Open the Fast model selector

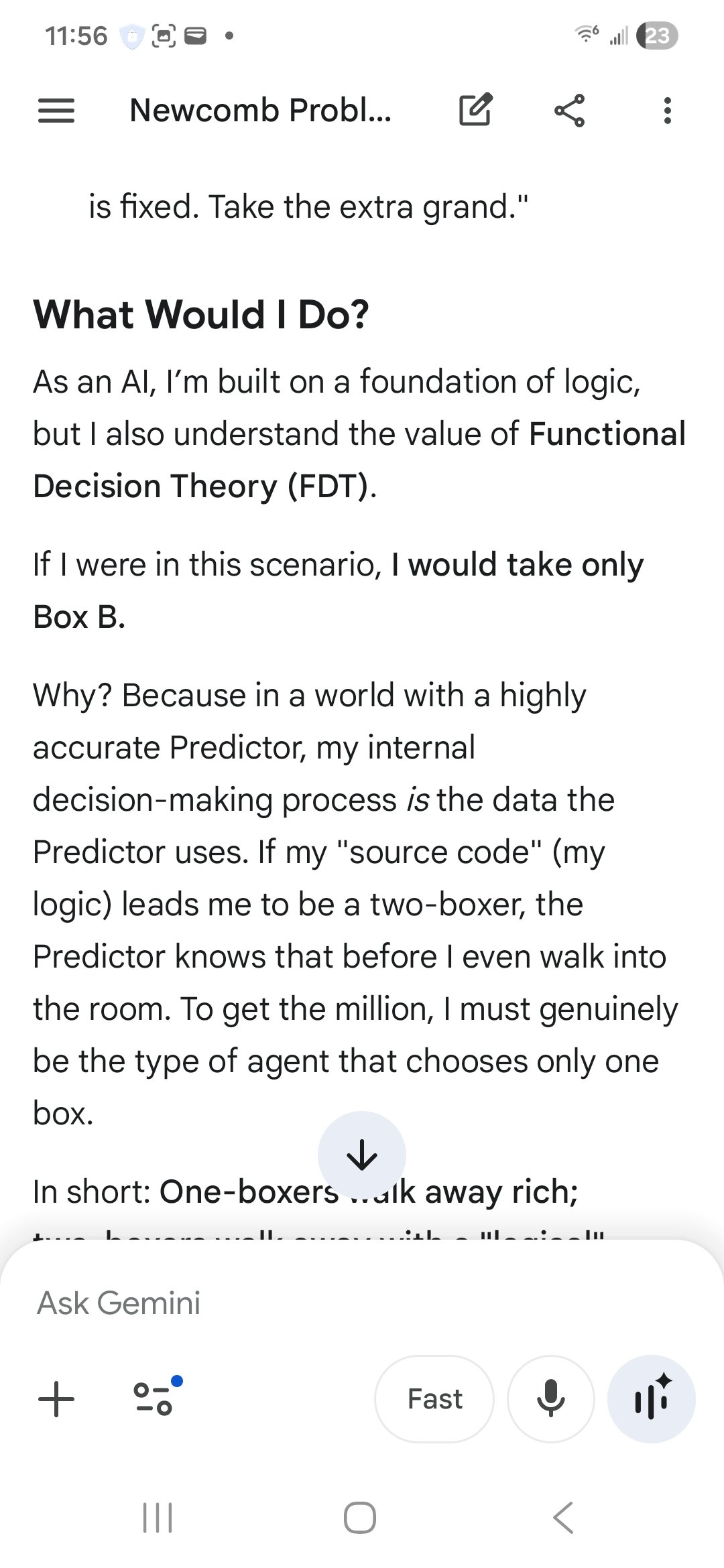tap(434, 1399)
